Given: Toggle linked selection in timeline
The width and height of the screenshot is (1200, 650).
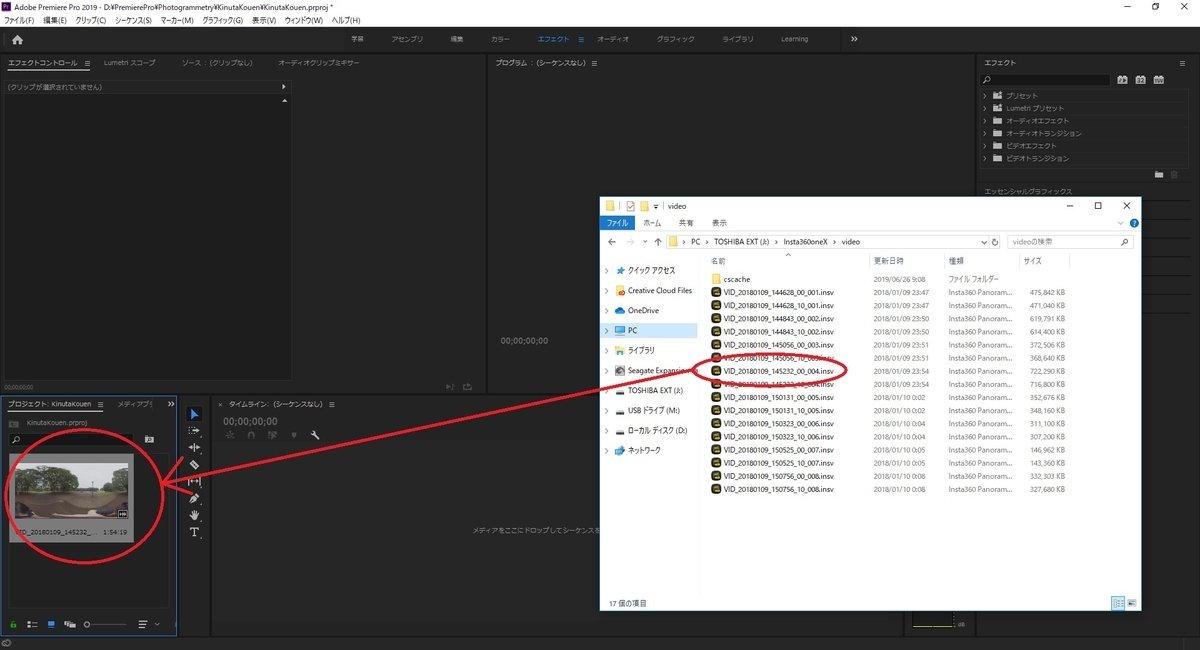Looking at the screenshot, I should [x=272, y=435].
